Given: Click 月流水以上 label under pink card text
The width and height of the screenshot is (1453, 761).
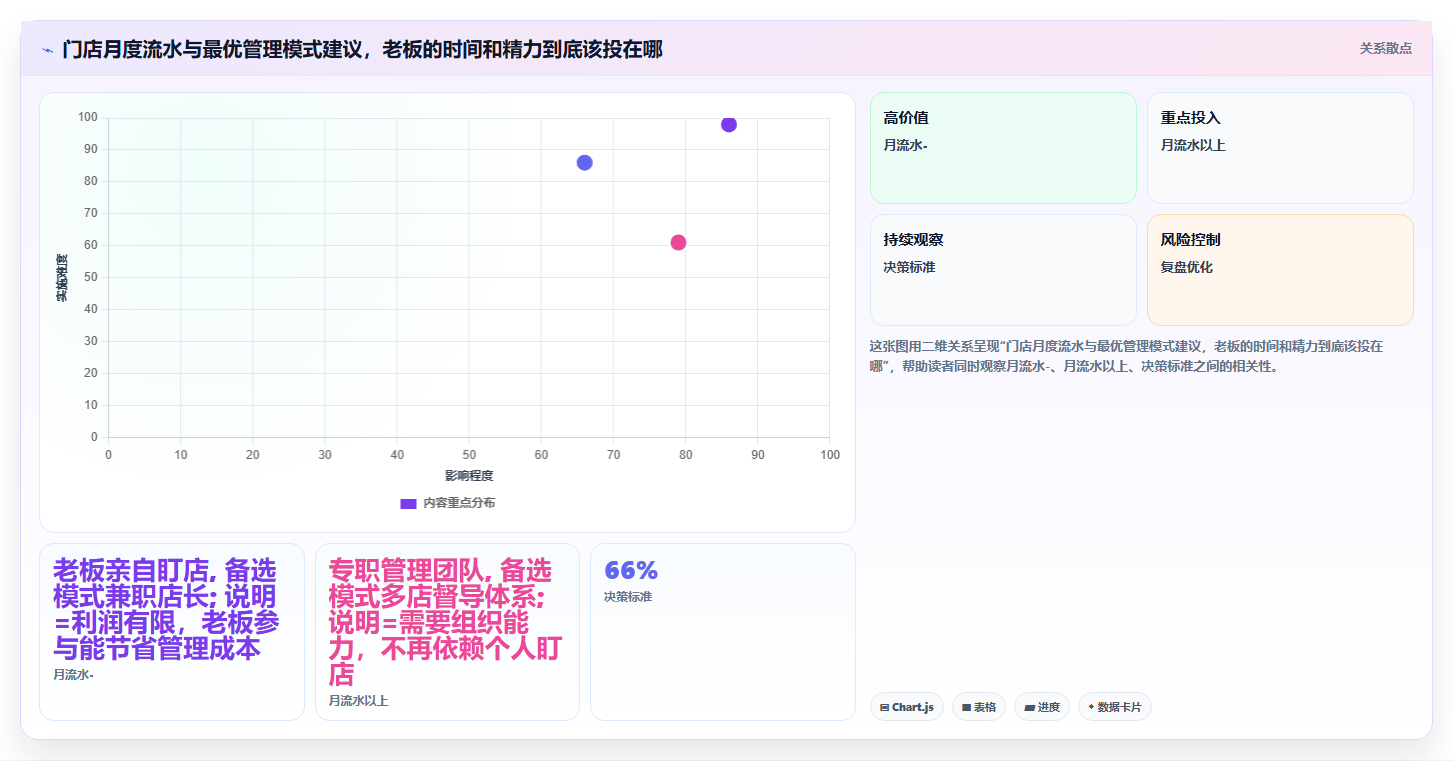Looking at the screenshot, I should pos(359,701).
